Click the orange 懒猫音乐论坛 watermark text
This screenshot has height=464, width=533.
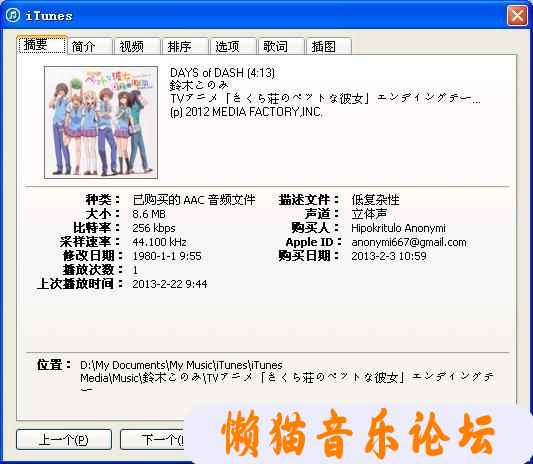coord(358,433)
